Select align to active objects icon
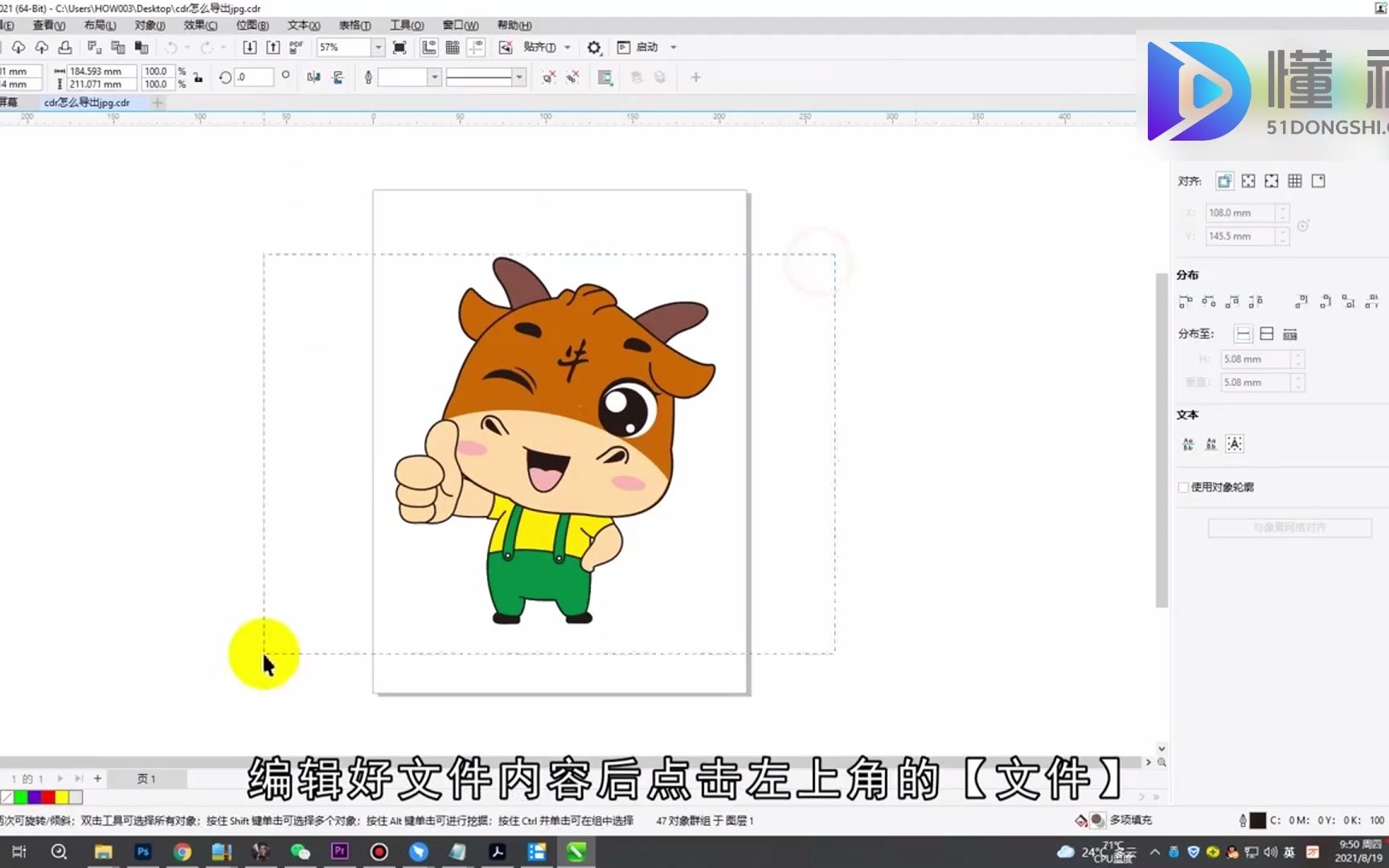This screenshot has width=1389, height=868. [x=1224, y=182]
